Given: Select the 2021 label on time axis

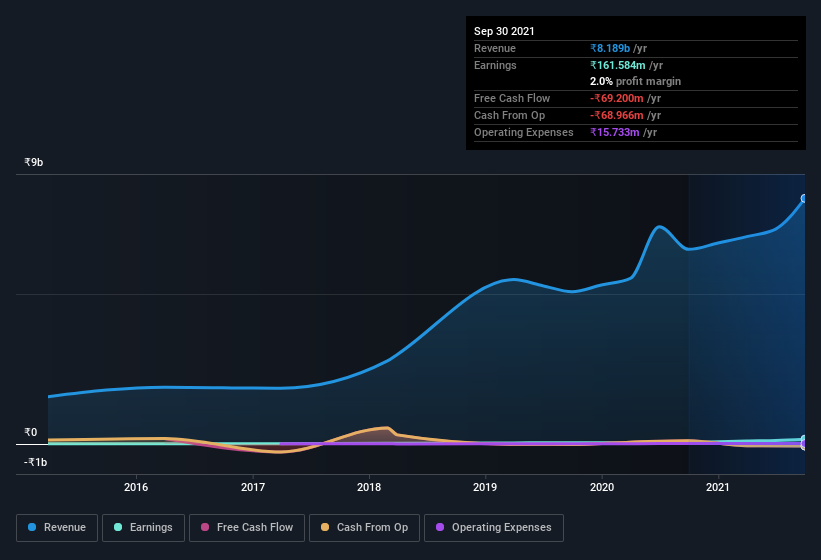Looking at the screenshot, I should (718, 487).
